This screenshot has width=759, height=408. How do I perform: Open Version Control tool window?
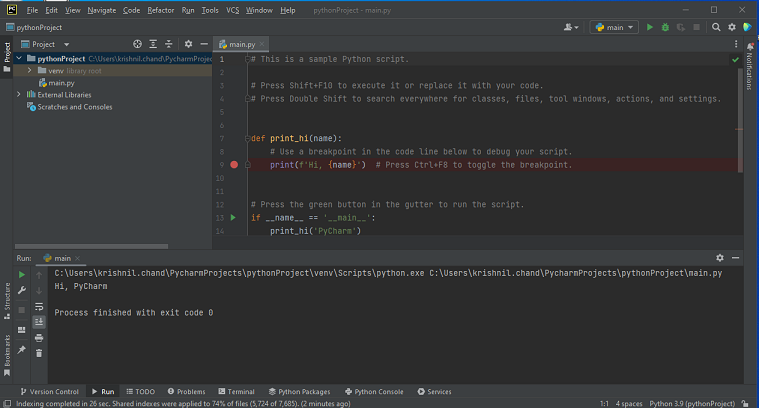(49, 392)
